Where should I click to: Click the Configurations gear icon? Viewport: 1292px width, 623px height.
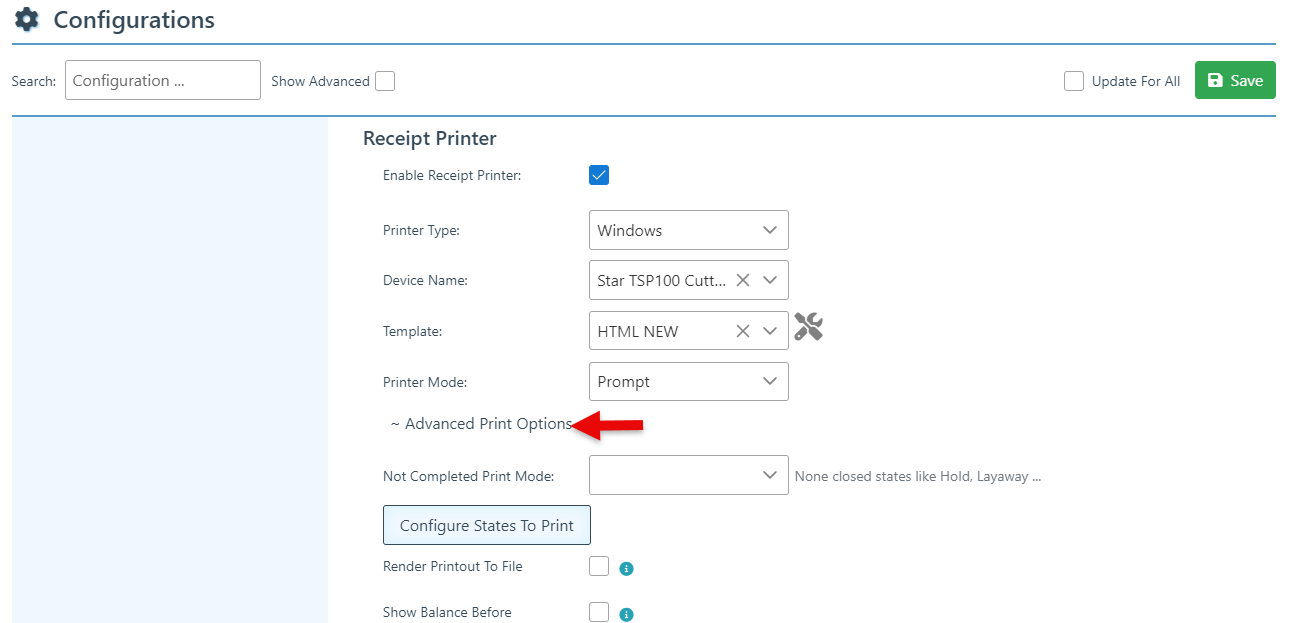tap(26, 19)
